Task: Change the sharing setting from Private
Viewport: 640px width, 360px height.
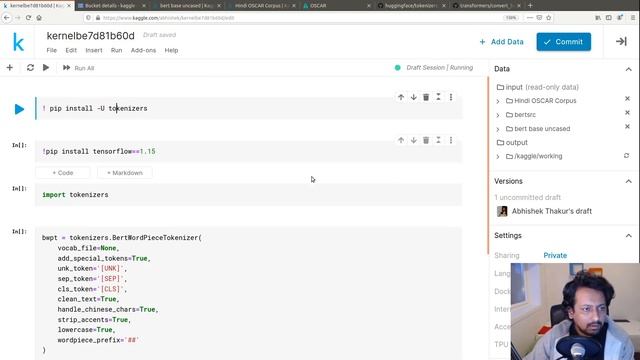Action: (555, 255)
